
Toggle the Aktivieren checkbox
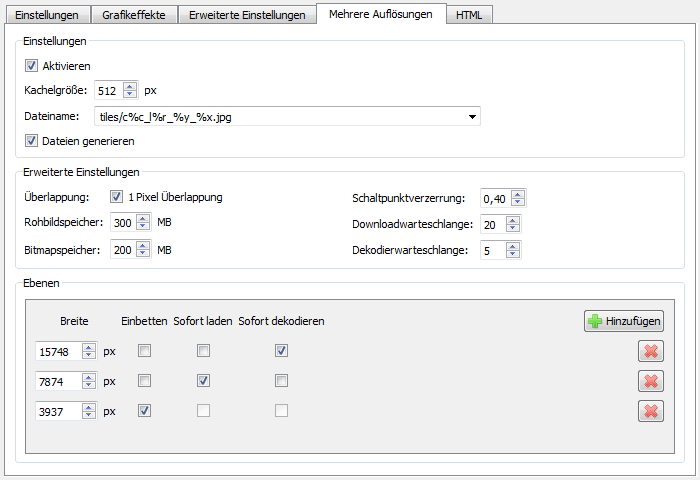pos(32,66)
